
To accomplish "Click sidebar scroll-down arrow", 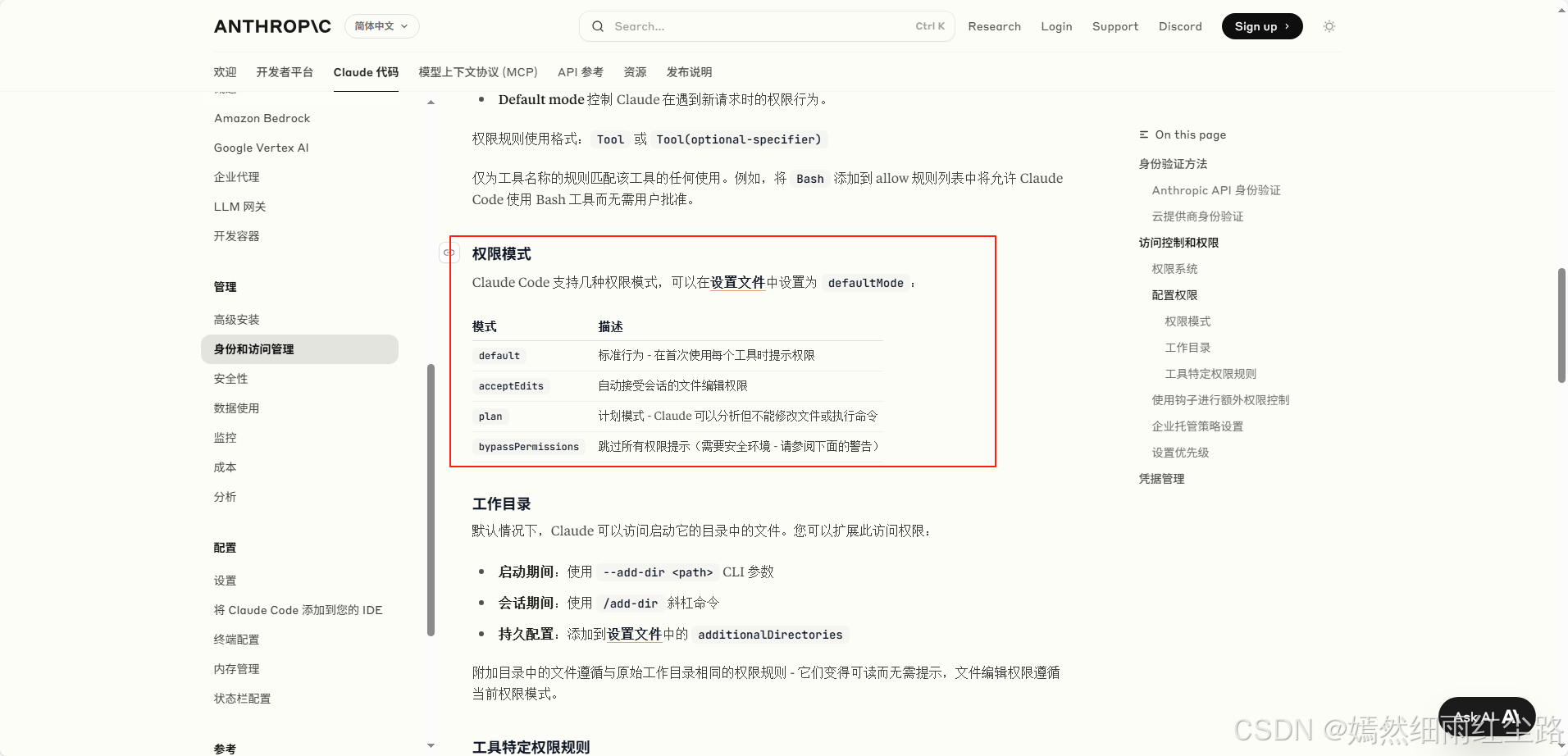I will tap(431, 745).
